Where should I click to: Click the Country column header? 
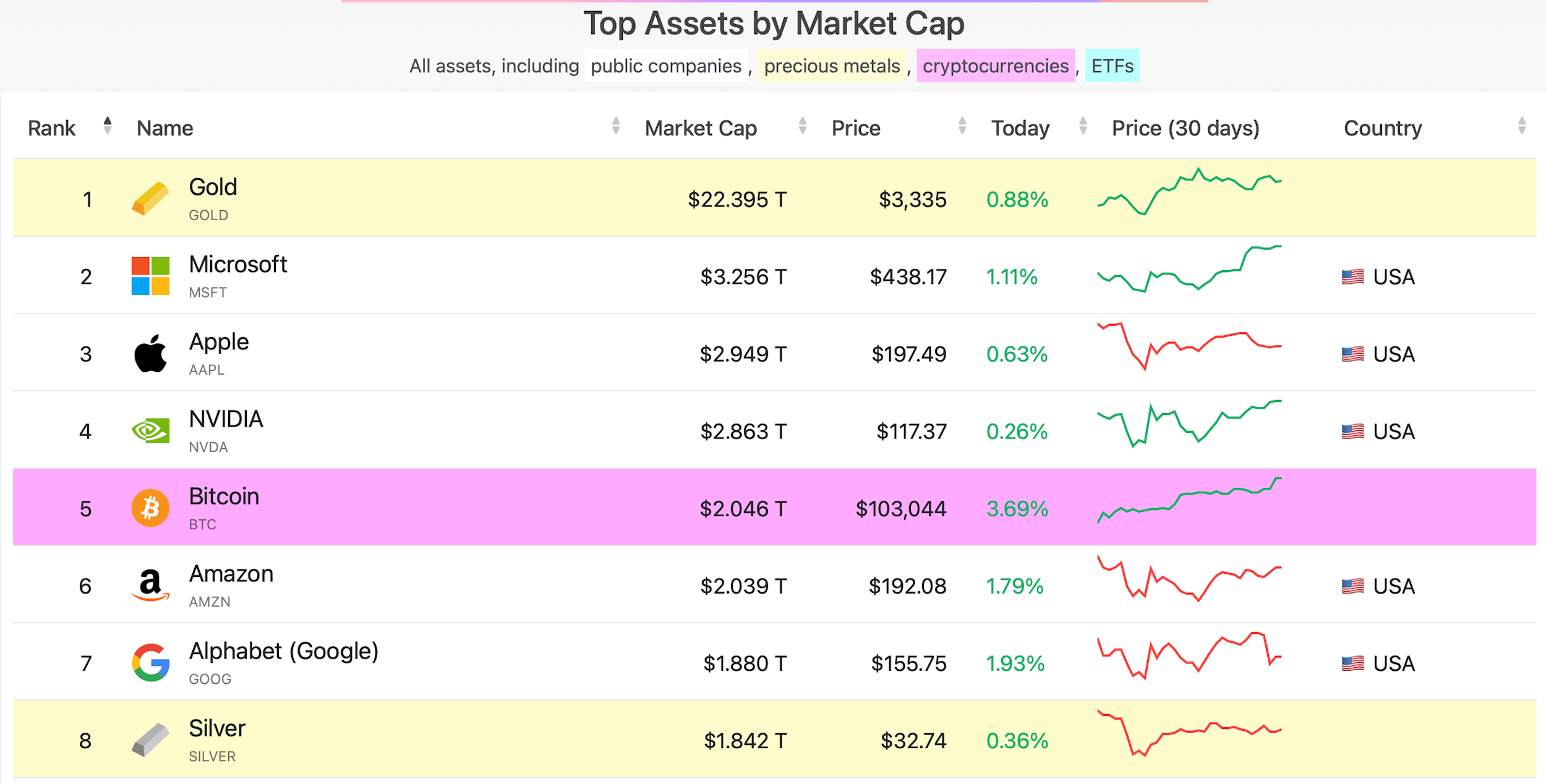coord(1383,128)
